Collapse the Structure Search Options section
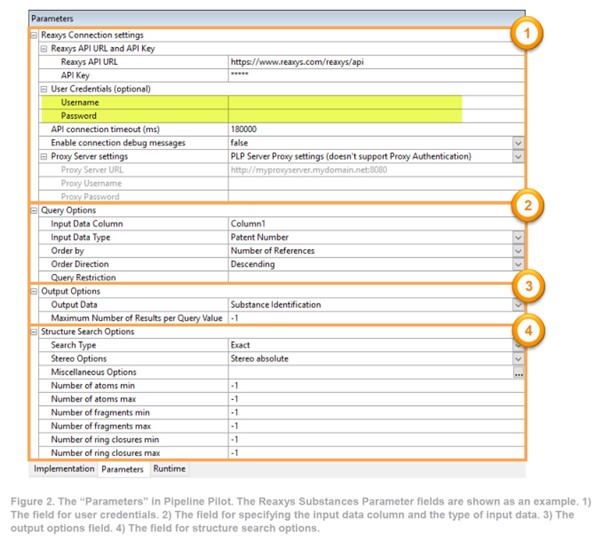This screenshot has height=541, width=602. [x=34, y=331]
